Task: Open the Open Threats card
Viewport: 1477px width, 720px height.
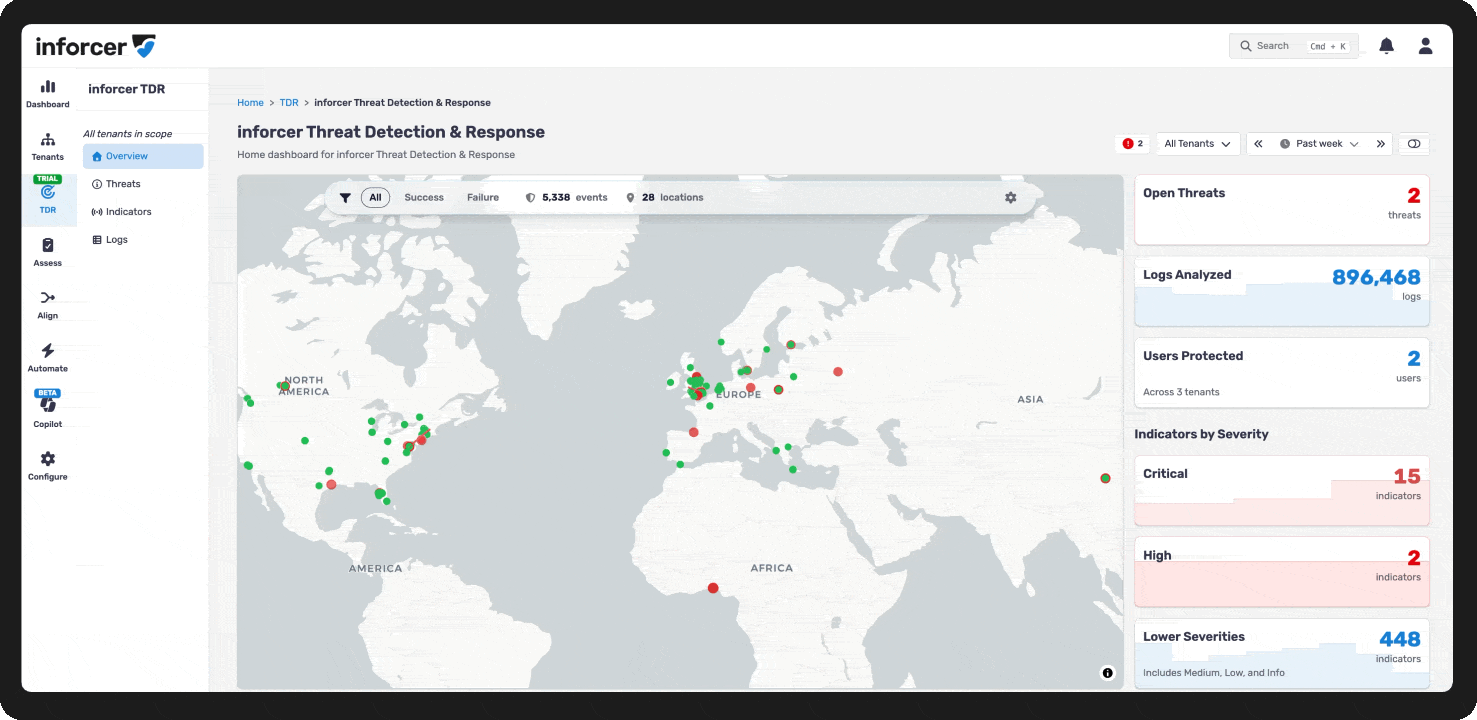Action: (1282, 210)
